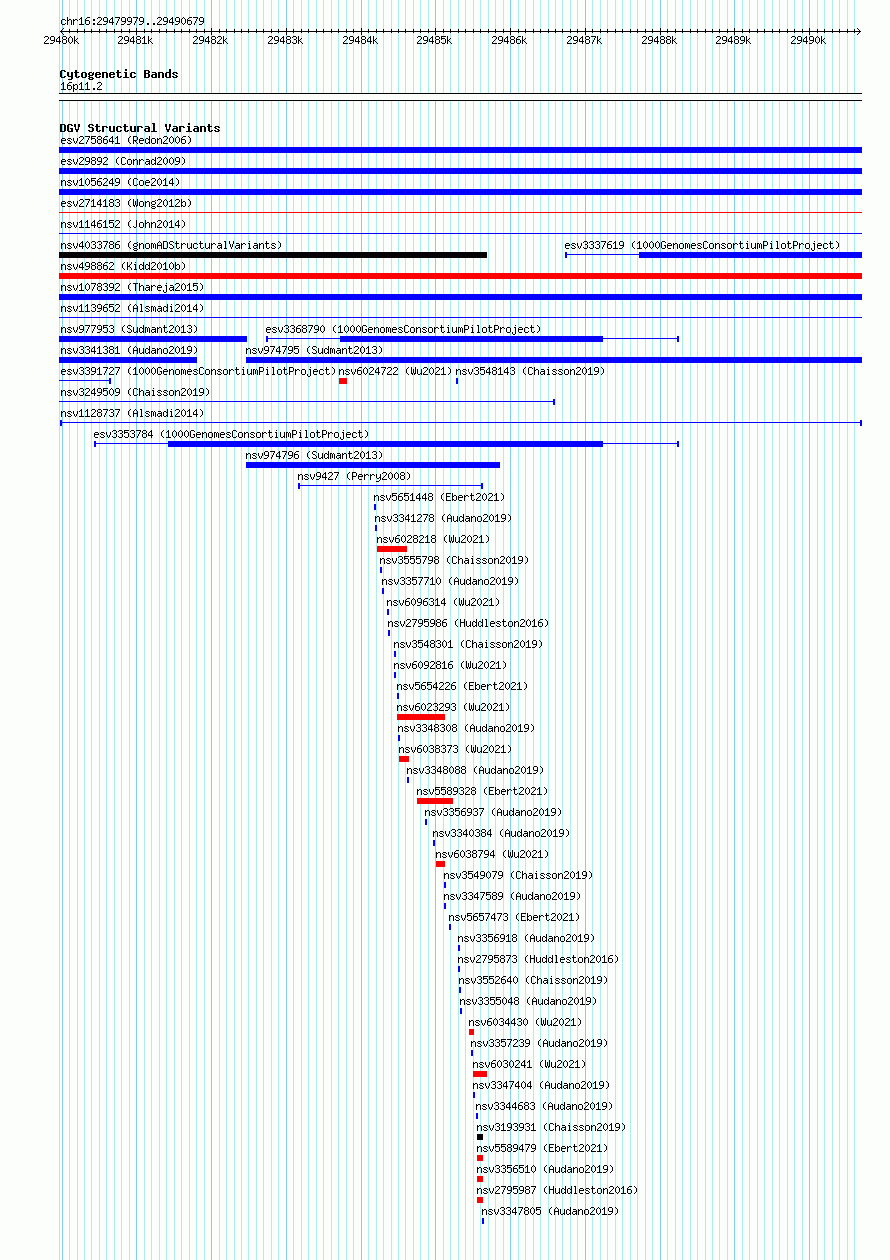Open nsv1128737 (Alsmadi2014) label
The width and height of the screenshot is (890, 1260).
tap(132, 413)
